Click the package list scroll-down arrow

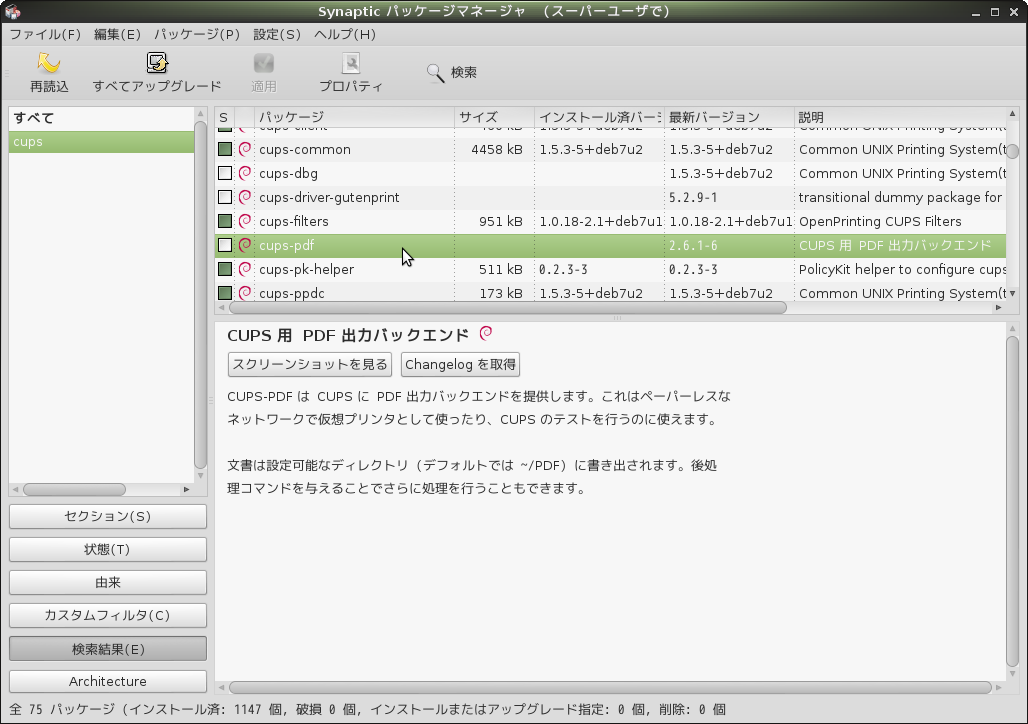pyautogui.click(x=1013, y=293)
